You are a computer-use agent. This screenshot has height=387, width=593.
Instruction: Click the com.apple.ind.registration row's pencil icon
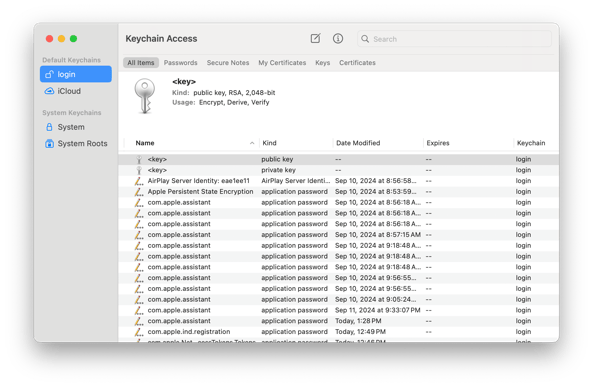coord(139,332)
